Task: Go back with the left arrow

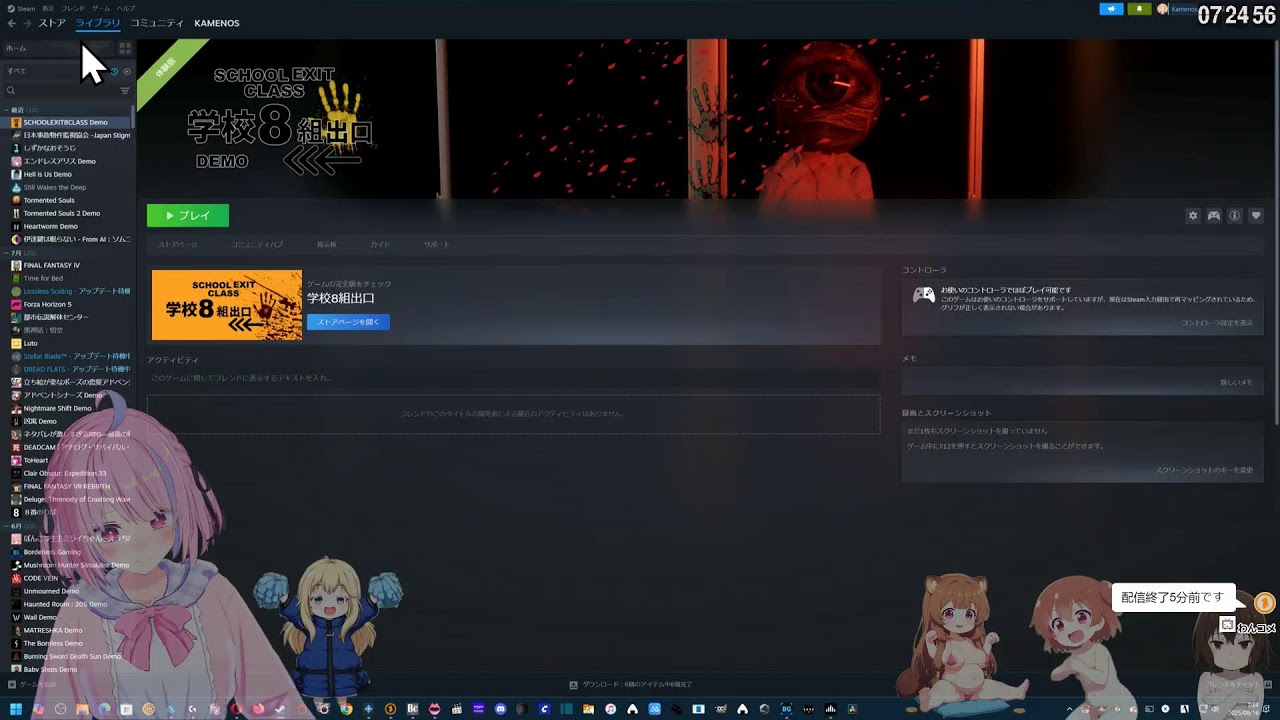Action: (12, 23)
